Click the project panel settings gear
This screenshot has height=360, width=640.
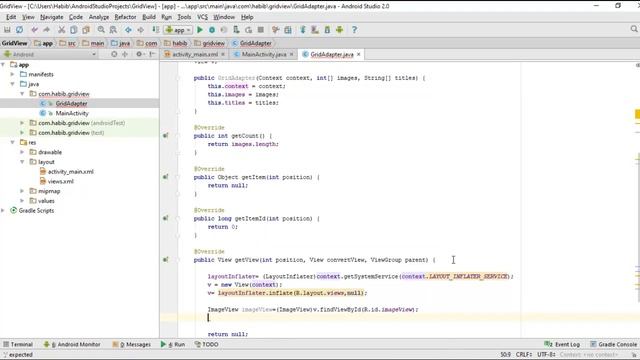tap(139, 54)
